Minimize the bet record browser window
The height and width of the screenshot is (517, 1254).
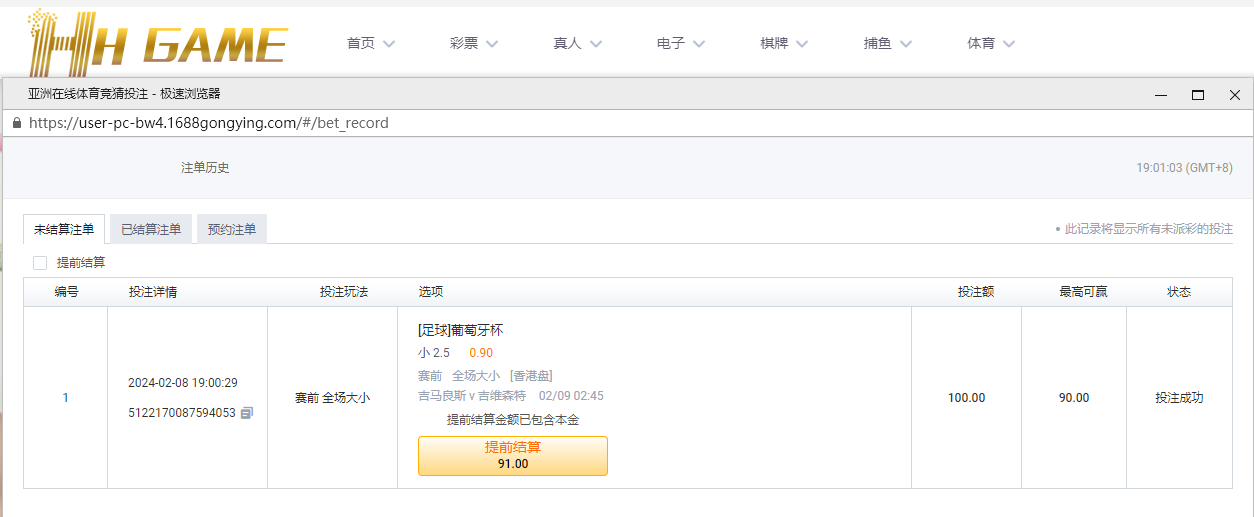pos(1161,95)
